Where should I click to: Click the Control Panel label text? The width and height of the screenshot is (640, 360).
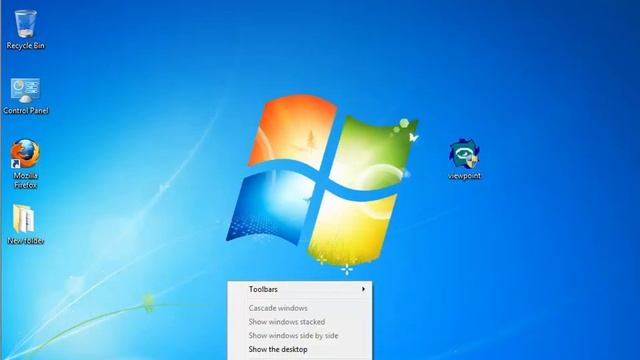point(25,111)
